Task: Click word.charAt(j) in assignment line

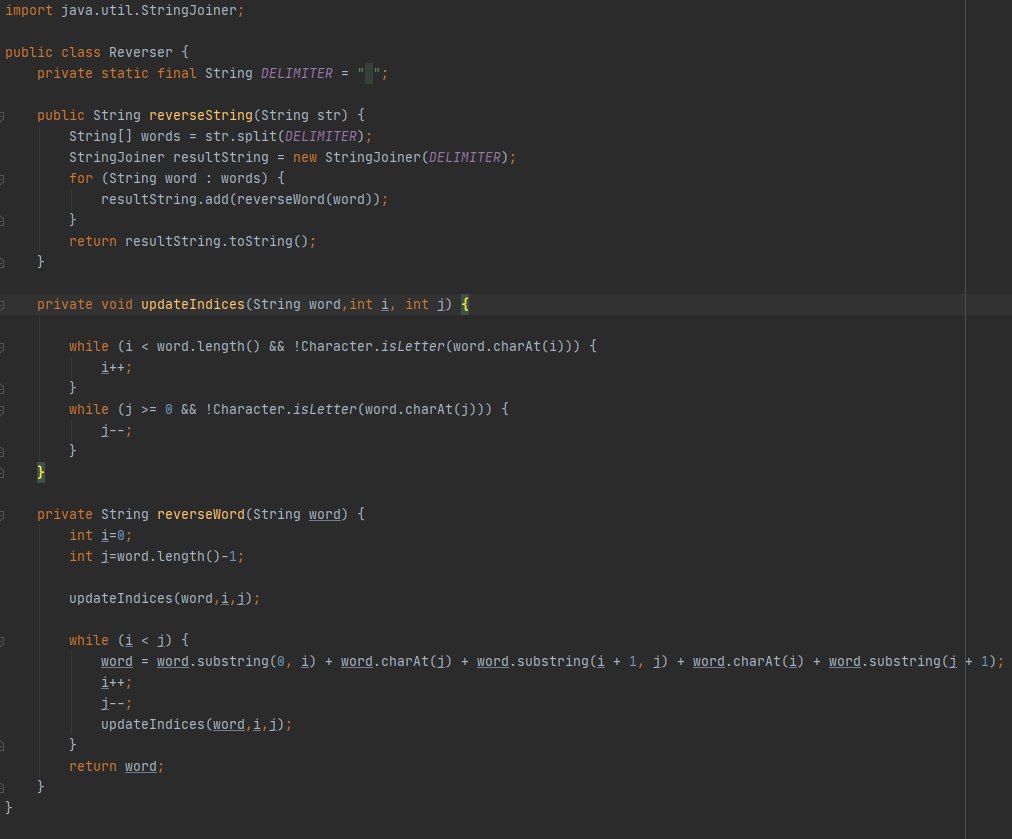Action: click(x=396, y=662)
